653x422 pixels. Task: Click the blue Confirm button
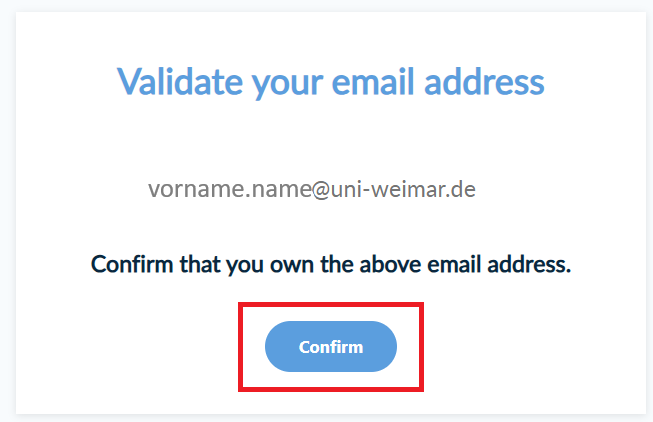pyautogui.click(x=331, y=347)
